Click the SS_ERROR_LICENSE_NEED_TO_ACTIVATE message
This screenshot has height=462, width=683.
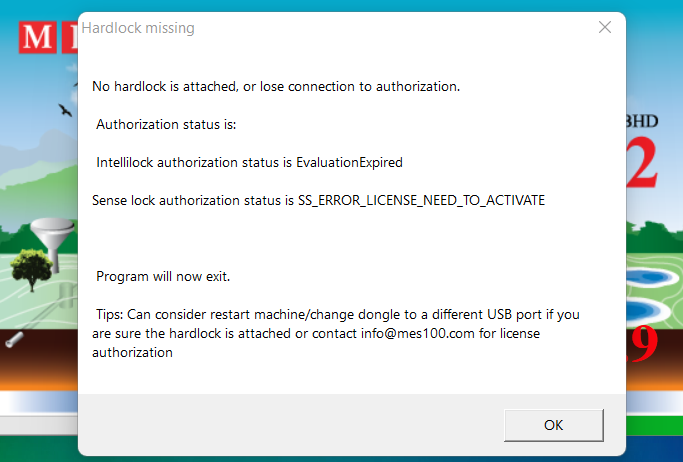point(318,200)
